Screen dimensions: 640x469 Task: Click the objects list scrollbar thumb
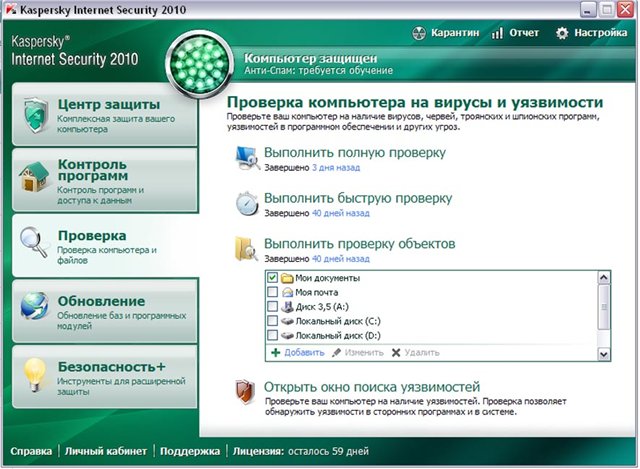[603, 307]
